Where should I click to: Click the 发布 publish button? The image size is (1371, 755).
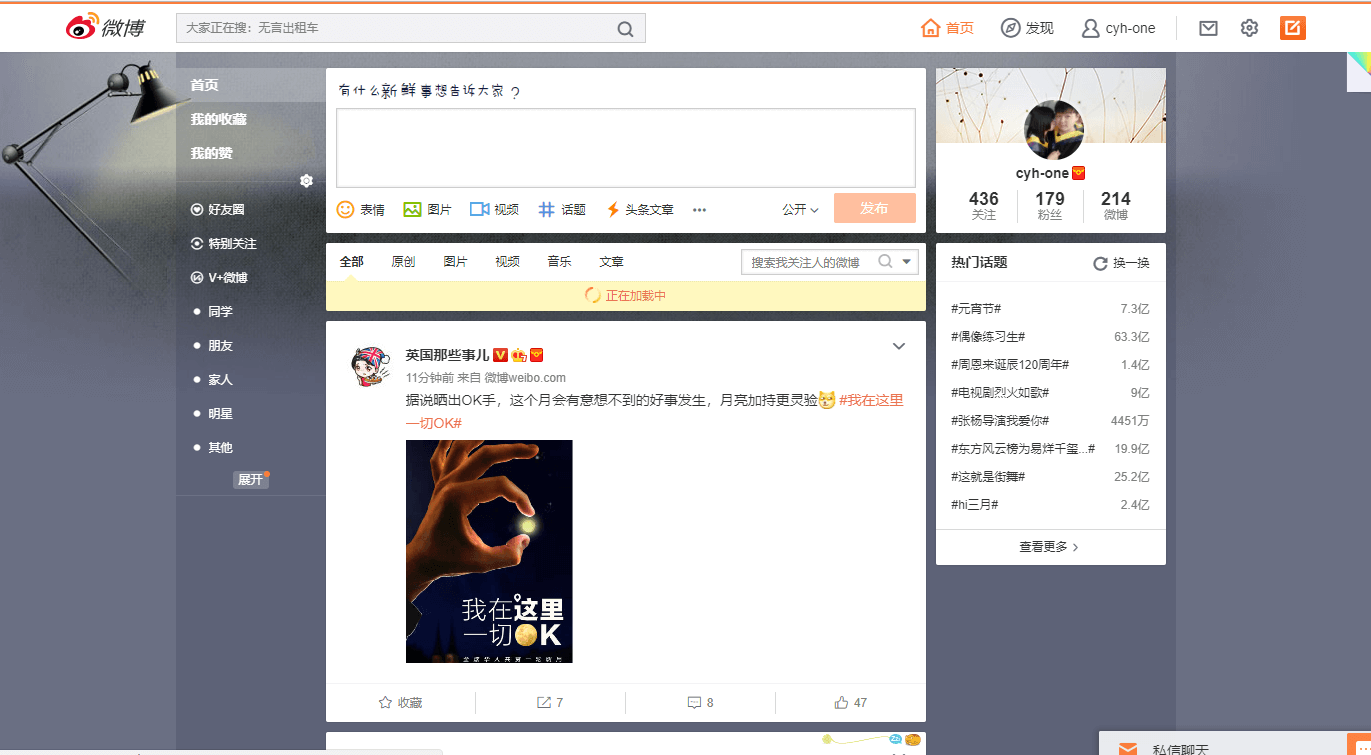point(874,208)
